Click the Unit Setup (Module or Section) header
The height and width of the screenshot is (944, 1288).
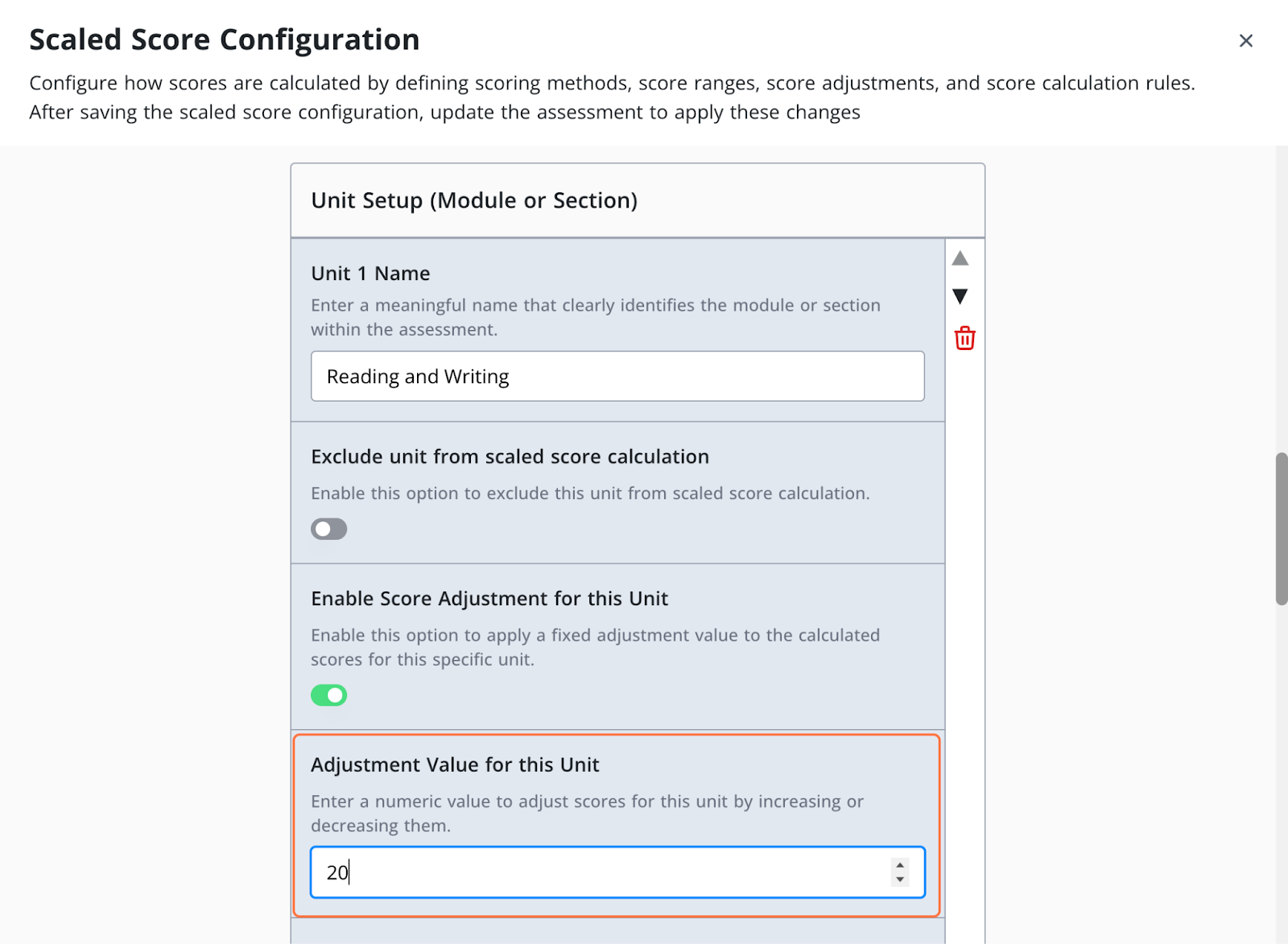point(474,200)
